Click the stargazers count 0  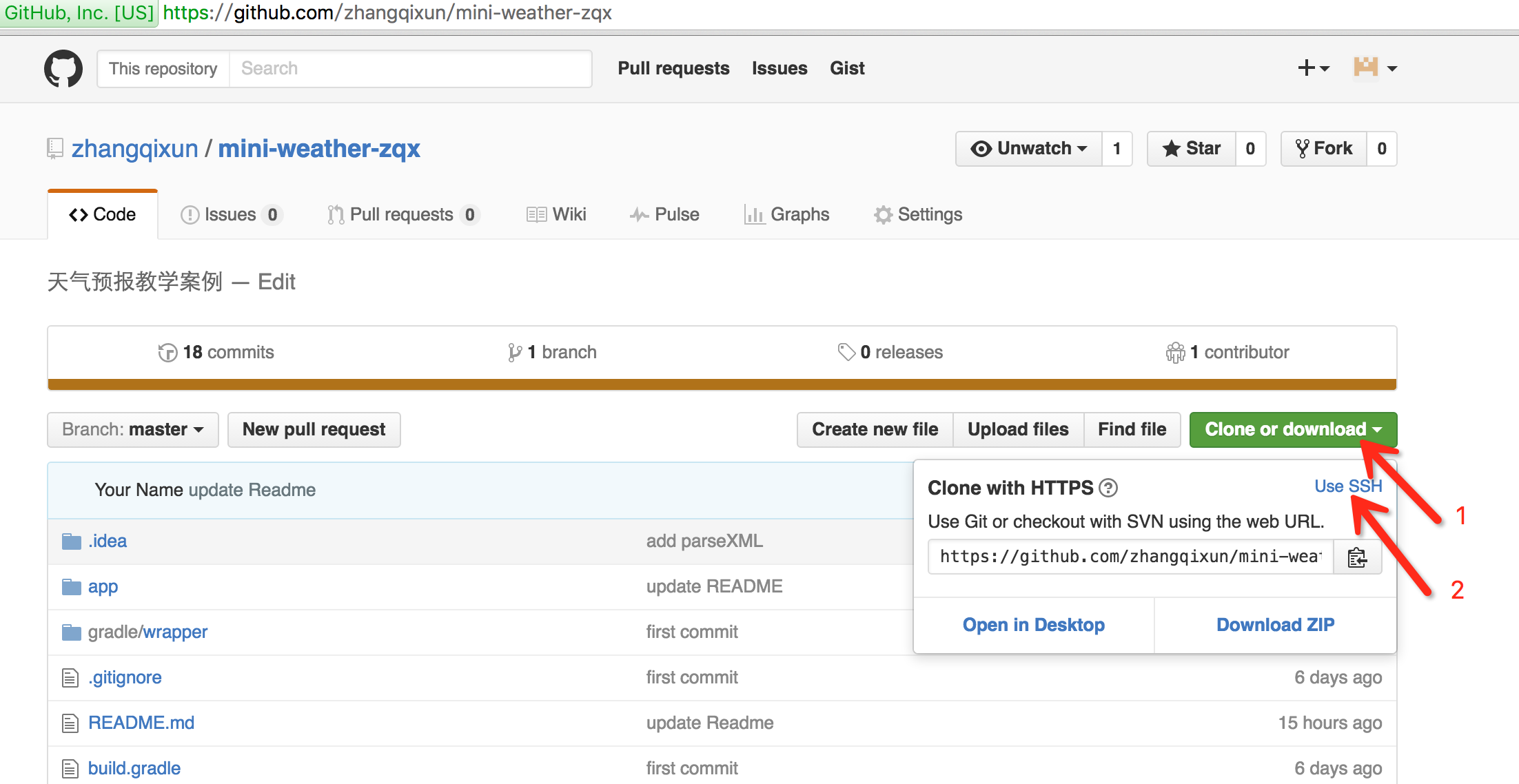pyautogui.click(x=1250, y=149)
